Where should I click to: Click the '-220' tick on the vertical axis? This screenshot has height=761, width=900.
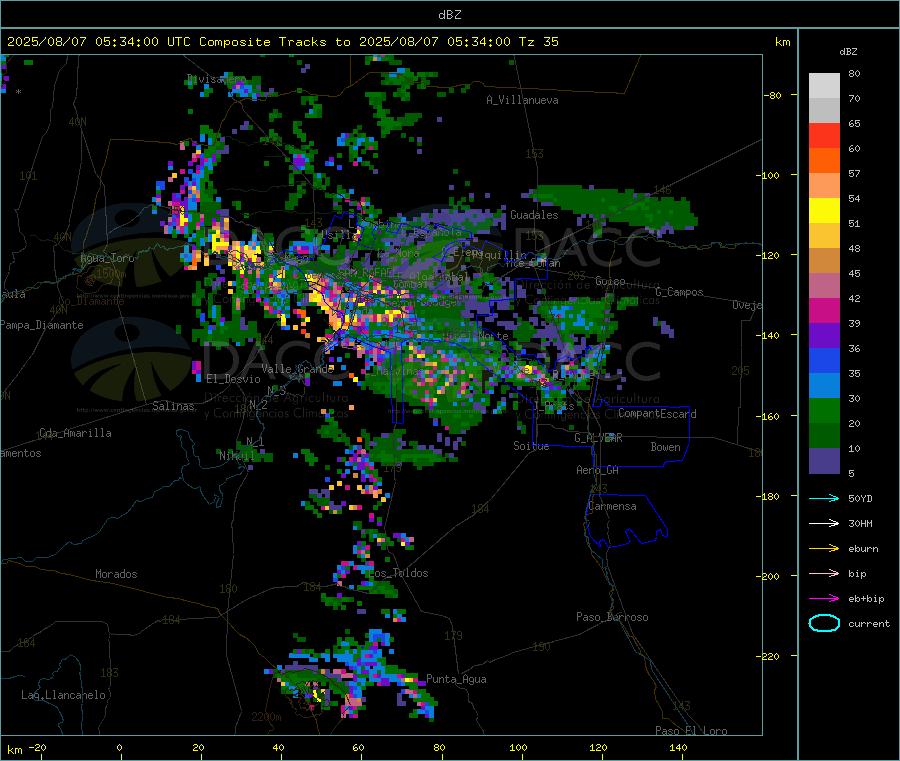coord(768,657)
